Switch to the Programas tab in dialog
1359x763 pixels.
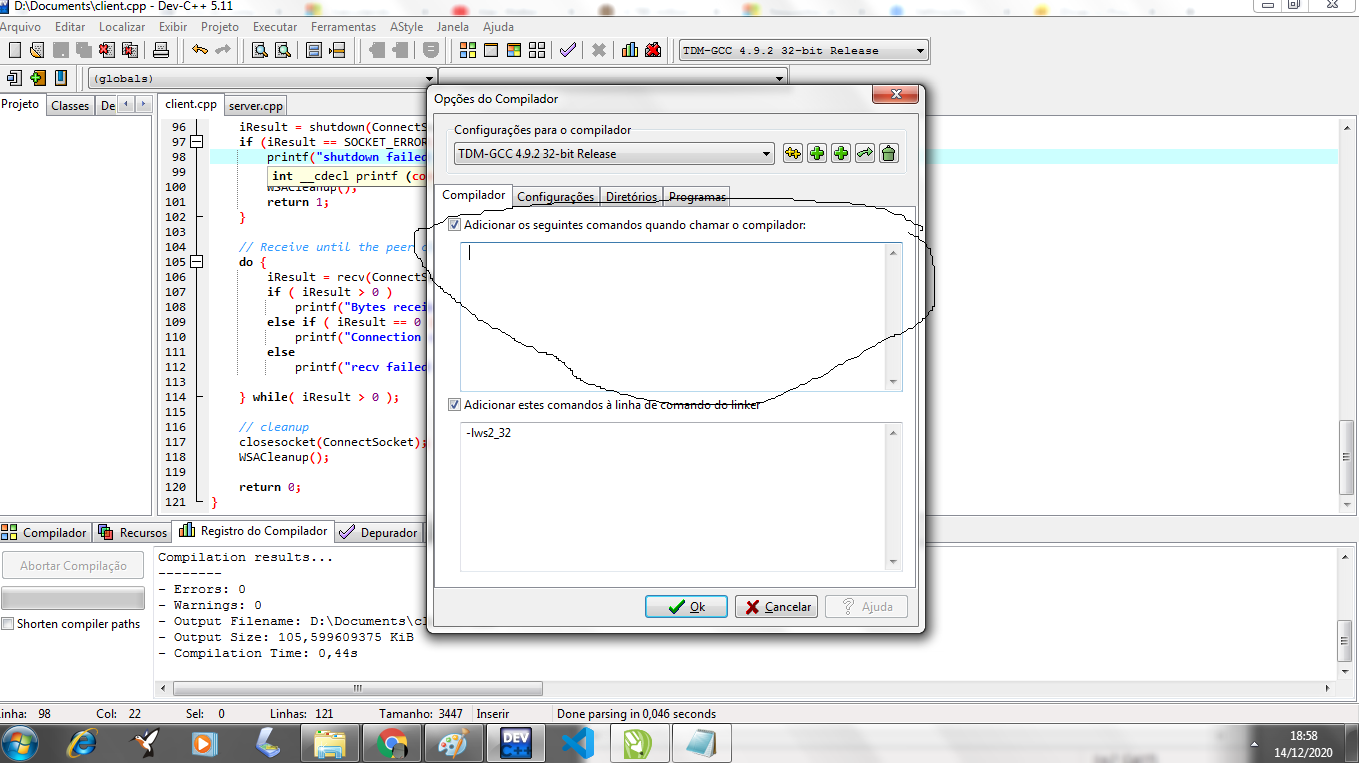click(x=697, y=197)
